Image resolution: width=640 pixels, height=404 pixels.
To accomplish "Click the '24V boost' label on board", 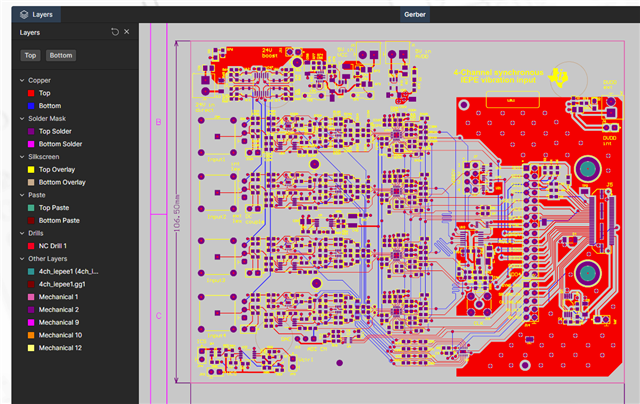I will (x=269, y=53).
